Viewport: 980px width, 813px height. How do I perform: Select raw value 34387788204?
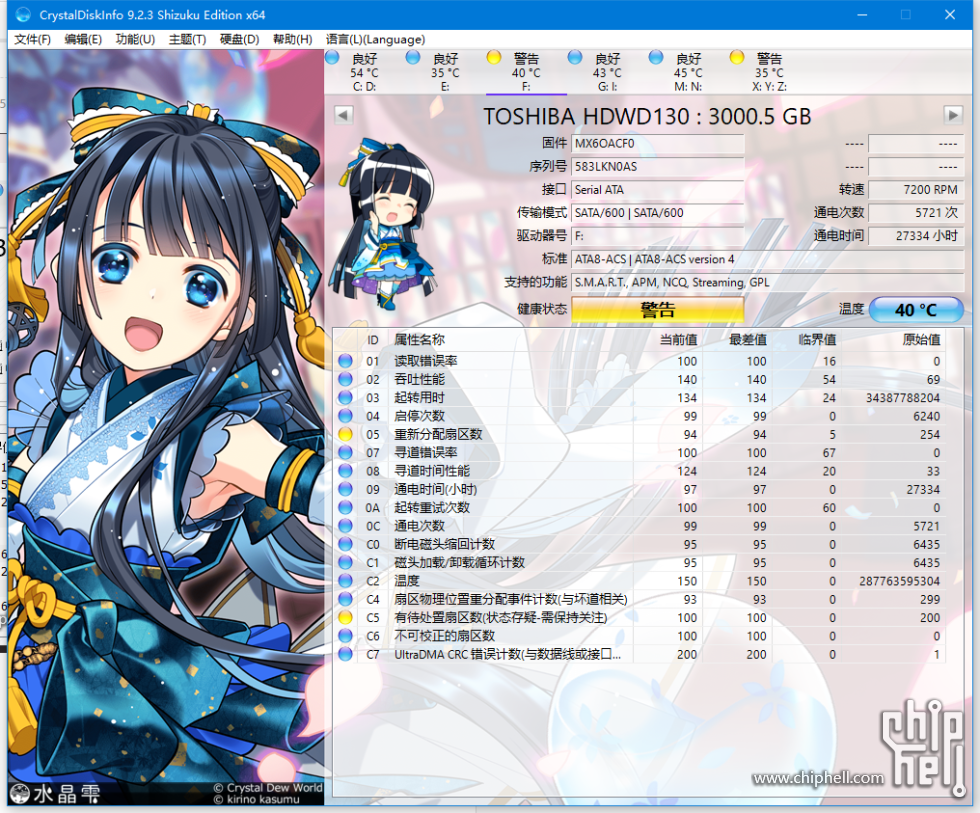point(902,397)
